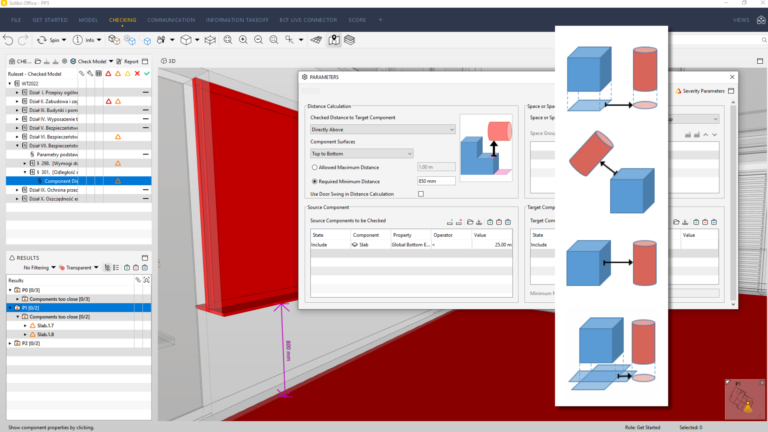Expand Dział II. Zabudowa ruleset row
This screenshot has height=432, width=768.
point(17,101)
